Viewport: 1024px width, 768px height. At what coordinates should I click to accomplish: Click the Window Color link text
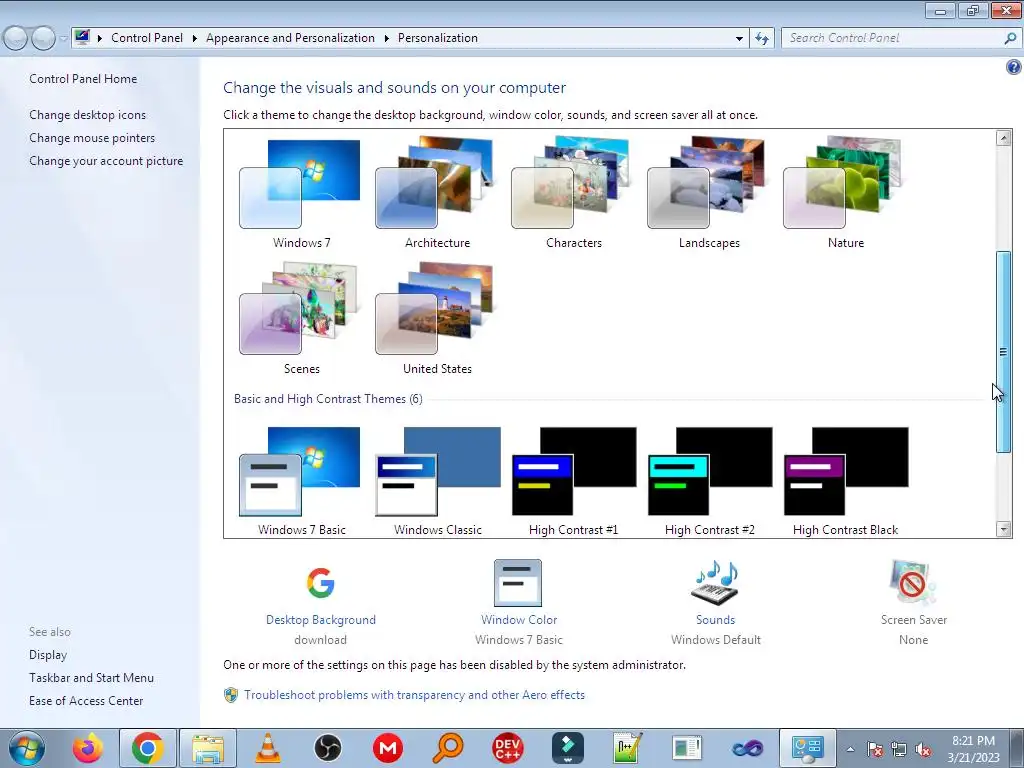(x=519, y=620)
